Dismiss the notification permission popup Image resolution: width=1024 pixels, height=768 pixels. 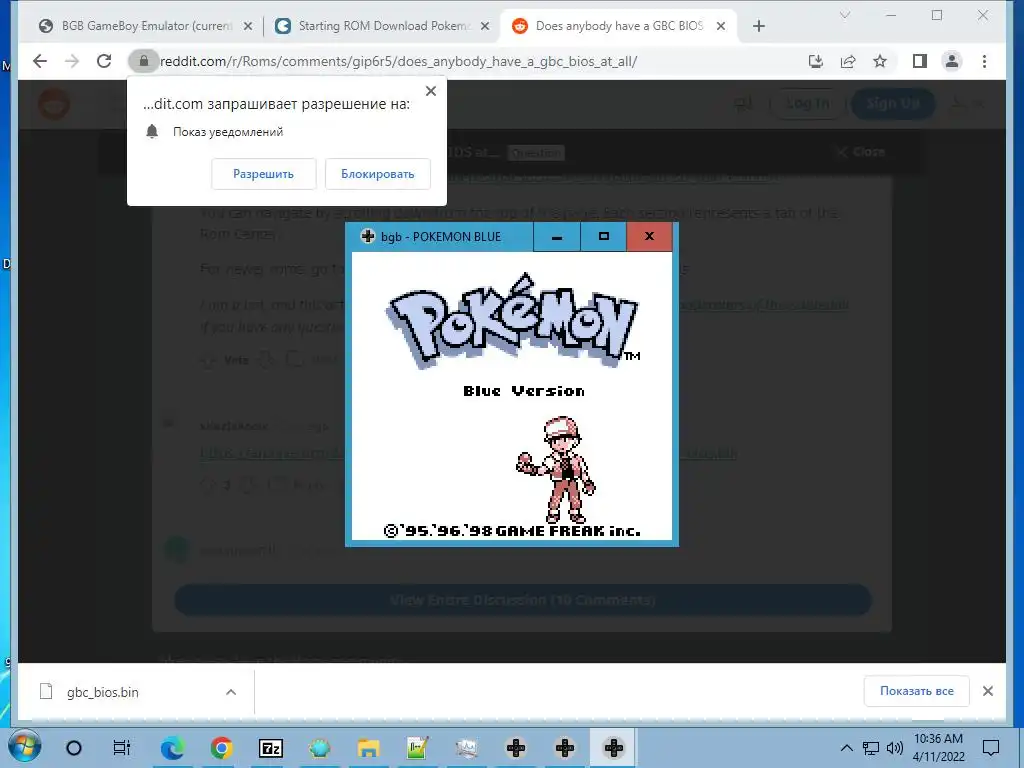431,91
